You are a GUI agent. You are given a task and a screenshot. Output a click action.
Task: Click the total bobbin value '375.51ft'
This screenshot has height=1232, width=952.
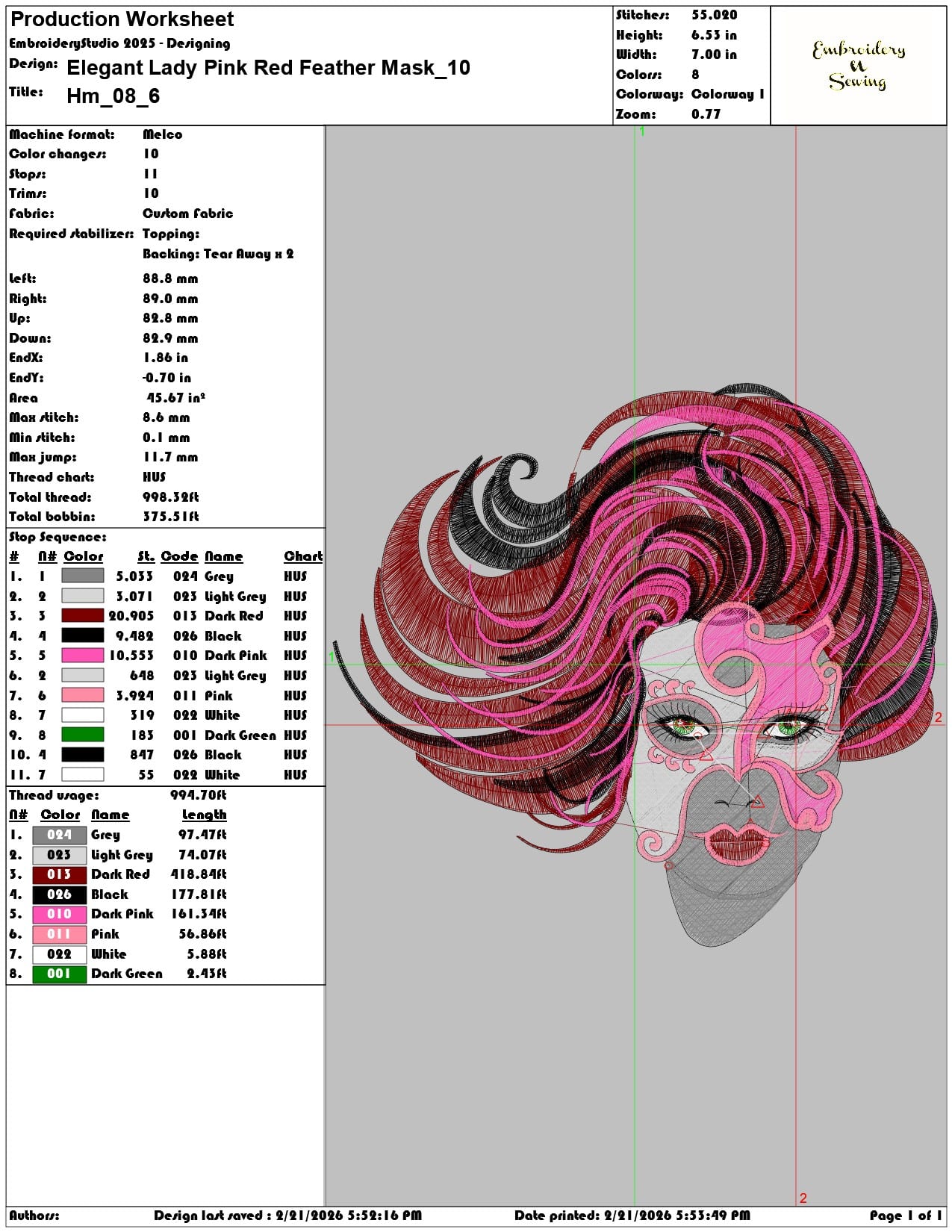pyautogui.click(x=171, y=517)
